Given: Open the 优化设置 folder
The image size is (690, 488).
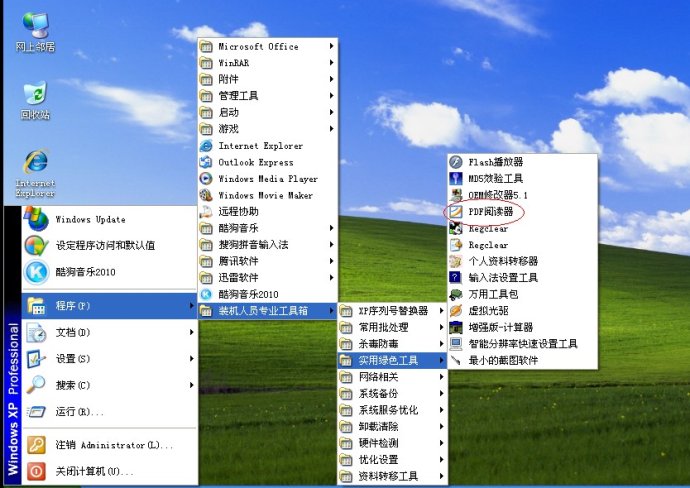Looking at the screenshot, I should pos(392,459).
